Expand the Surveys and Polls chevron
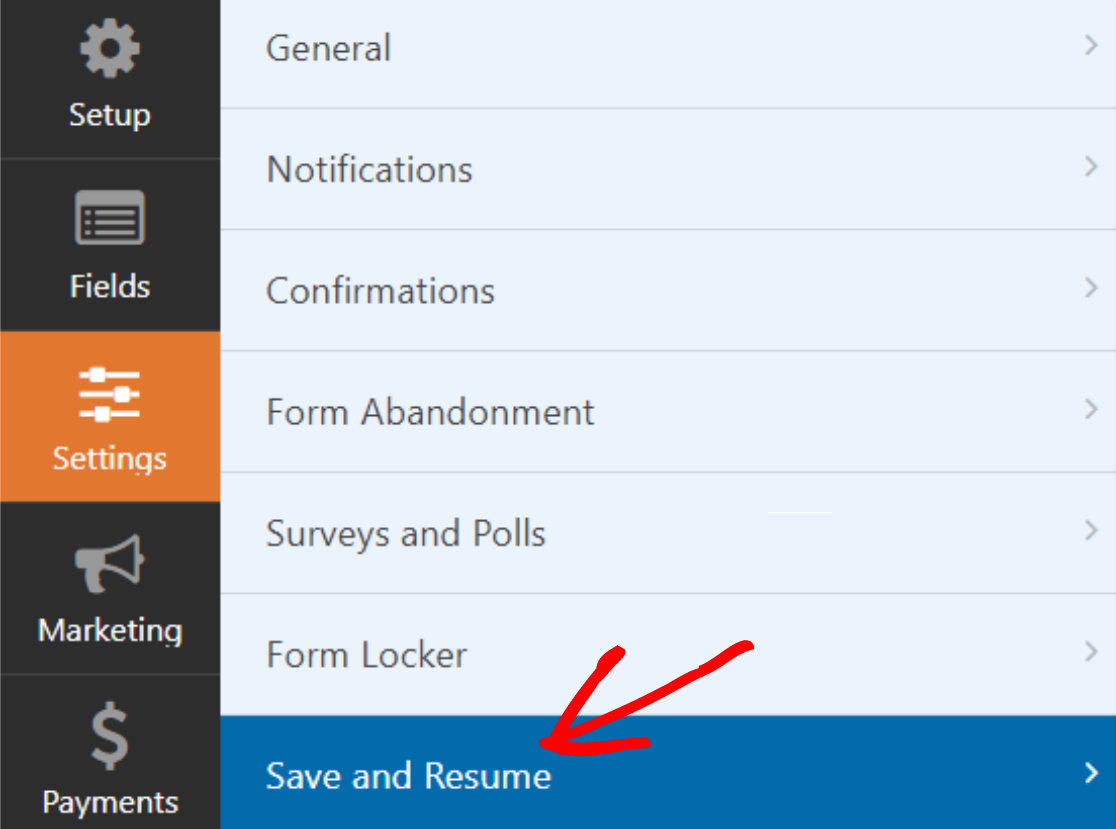This screenshot has height=829, width=1116. [1091, 531]
